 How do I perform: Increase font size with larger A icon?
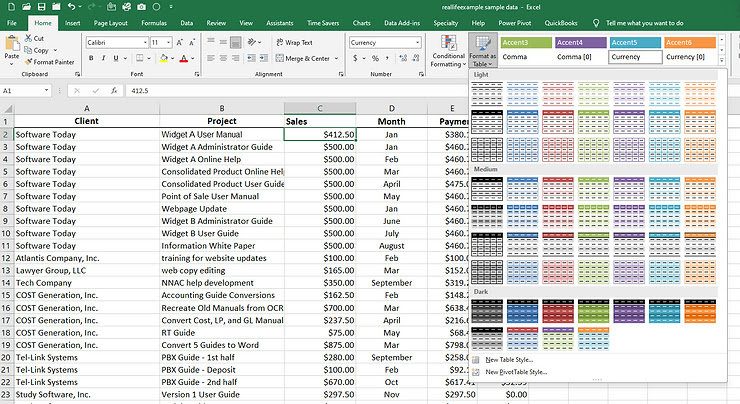[x=179, y=42]
